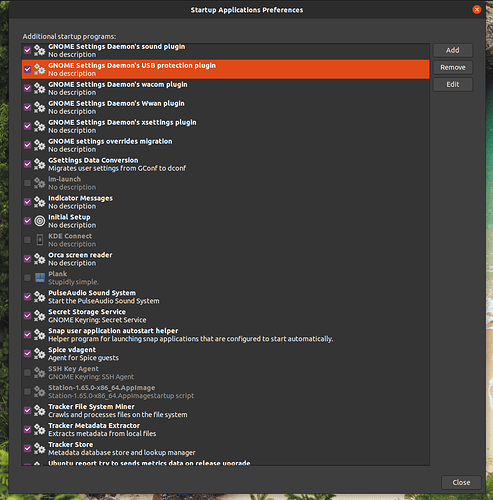Select 'Snap user application autostart helper' title
Image resolution: width=493 pixels, height=500 pixels.
pos(113,331)
